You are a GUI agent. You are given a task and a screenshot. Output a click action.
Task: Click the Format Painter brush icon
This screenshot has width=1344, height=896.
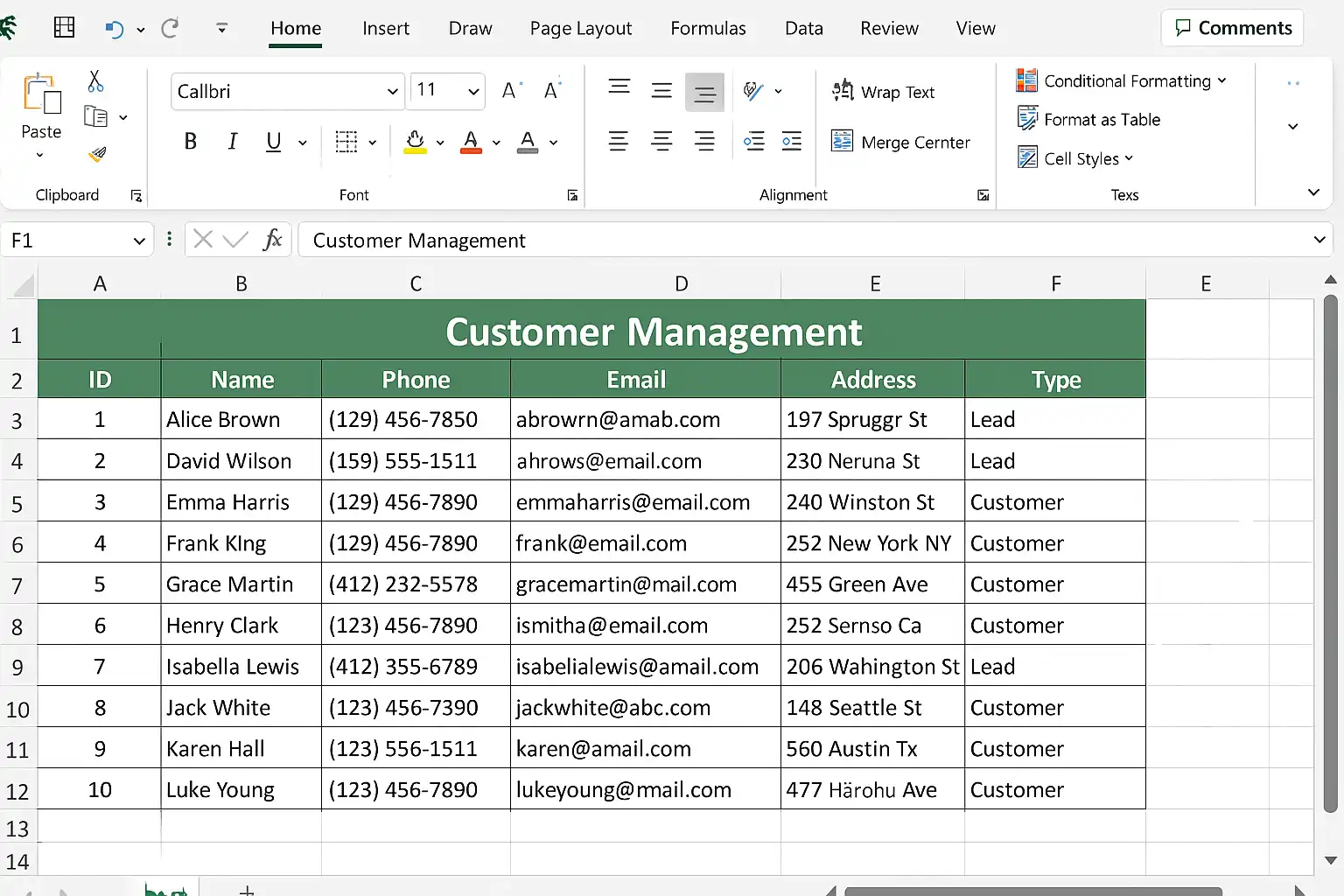click(x=97, y=155)
